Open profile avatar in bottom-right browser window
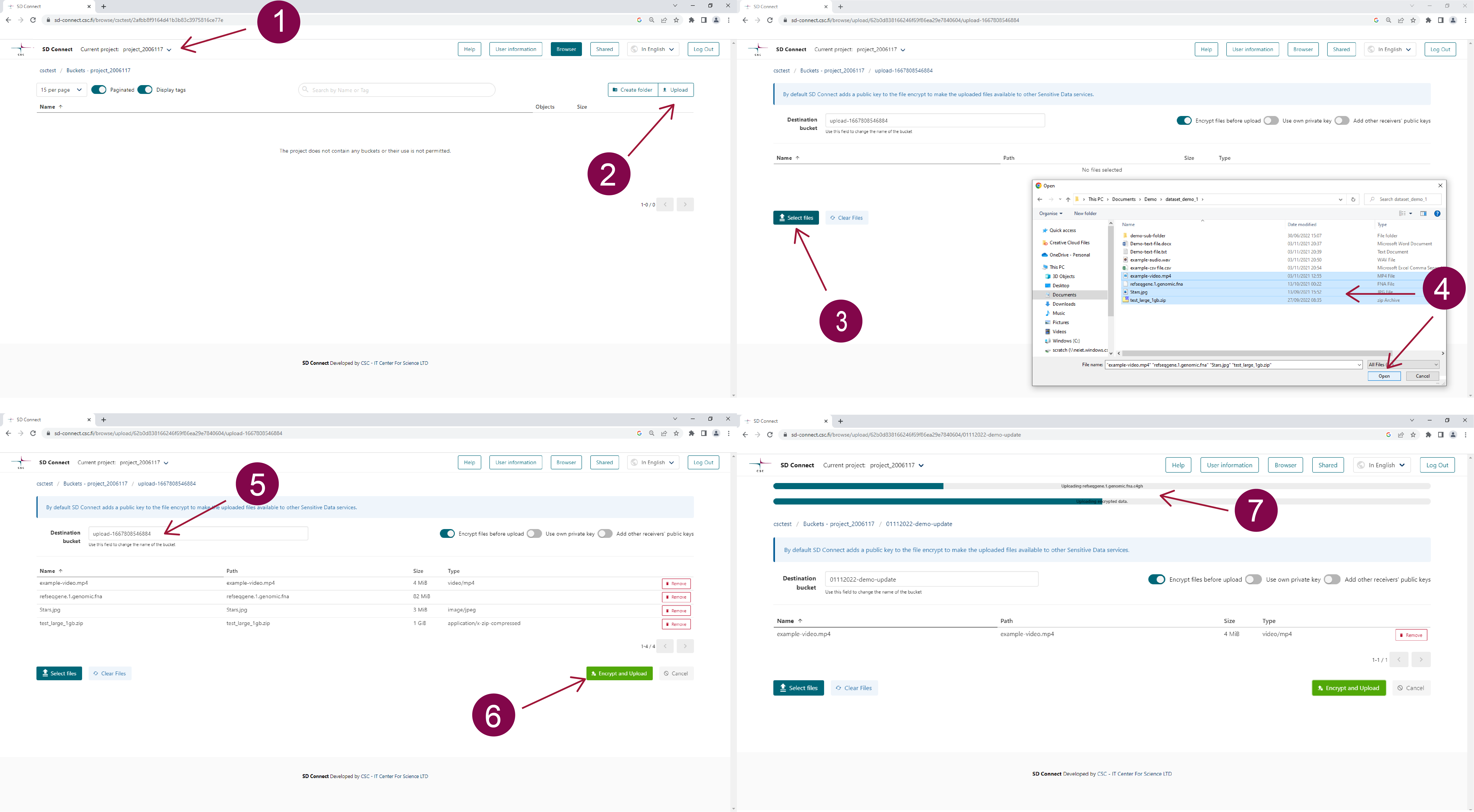 1453,435
